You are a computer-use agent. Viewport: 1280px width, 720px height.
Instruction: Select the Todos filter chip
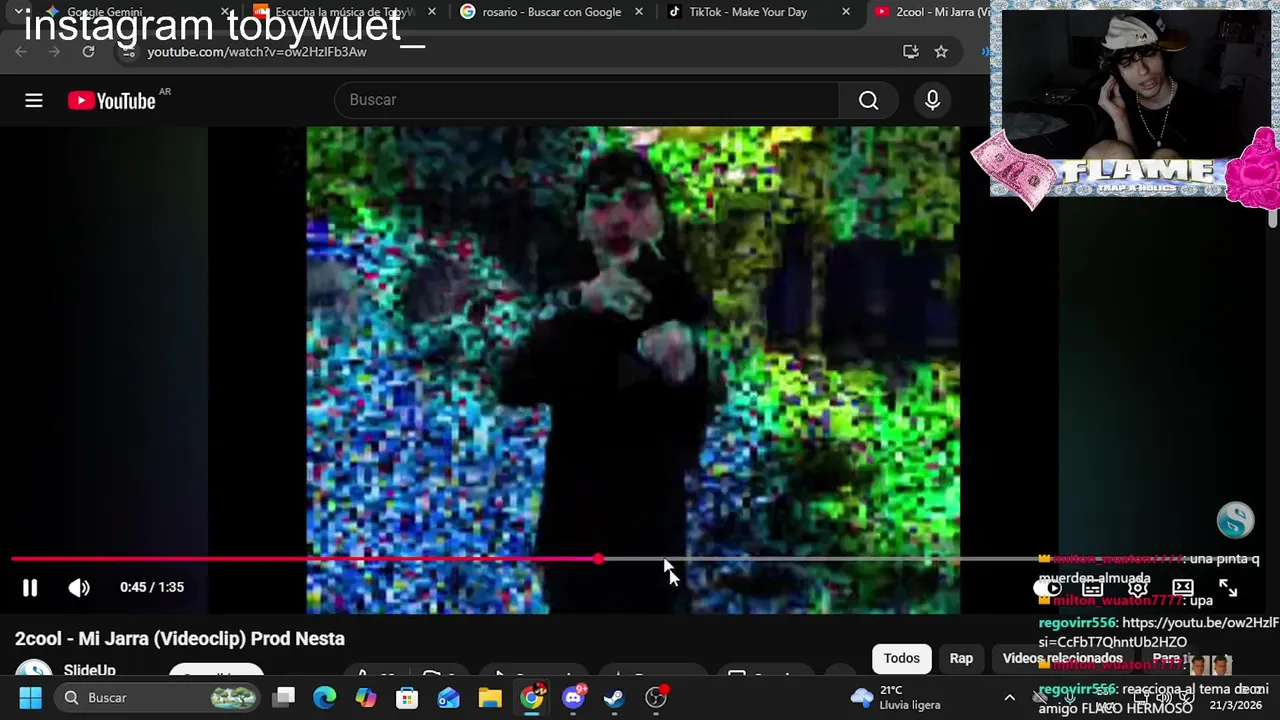tap(901, 658)
